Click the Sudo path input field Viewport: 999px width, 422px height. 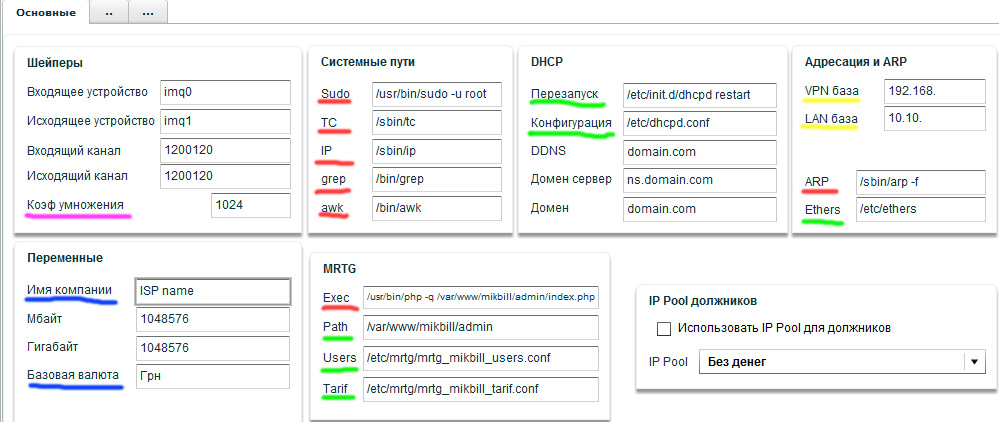(435, 95)
